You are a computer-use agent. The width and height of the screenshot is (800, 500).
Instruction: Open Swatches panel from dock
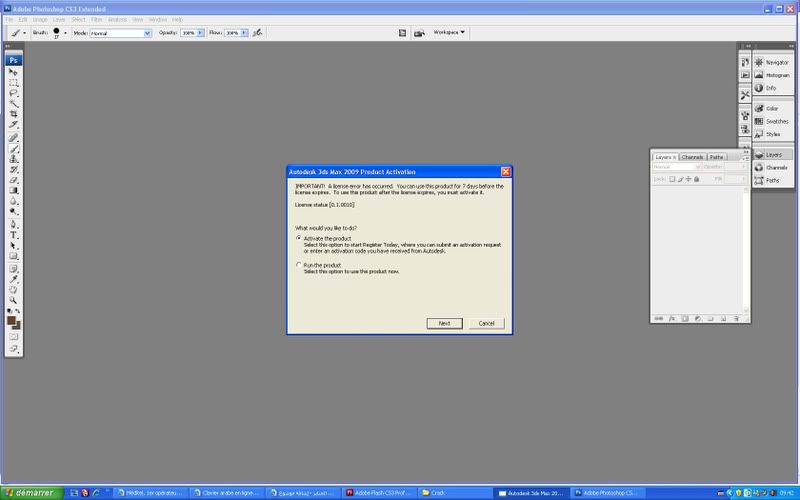click(x=772, y=121)
